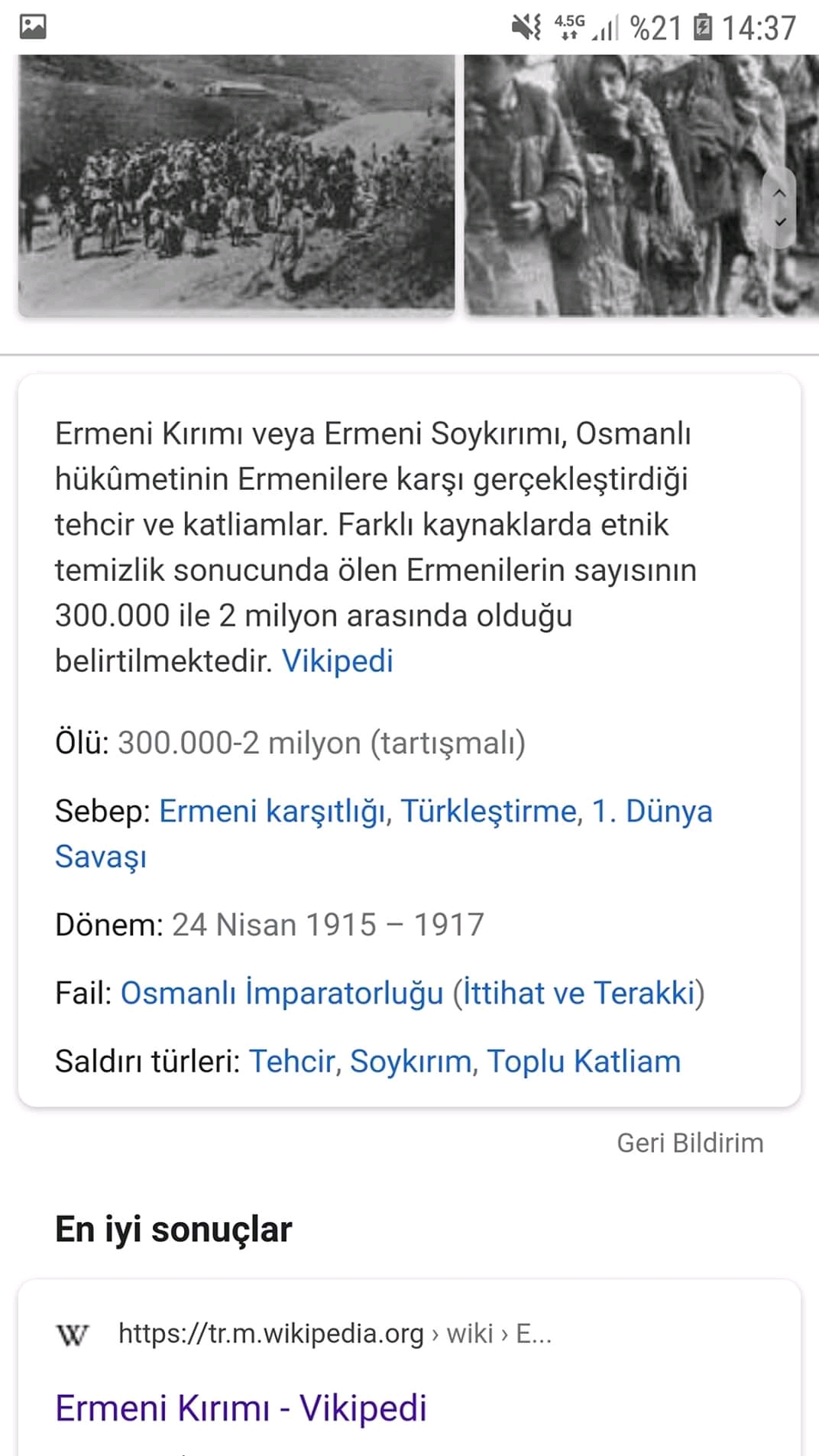The image size is (819, 1456).
Task: Open the left historical crowd photo
Action: (x=237, y=185)
